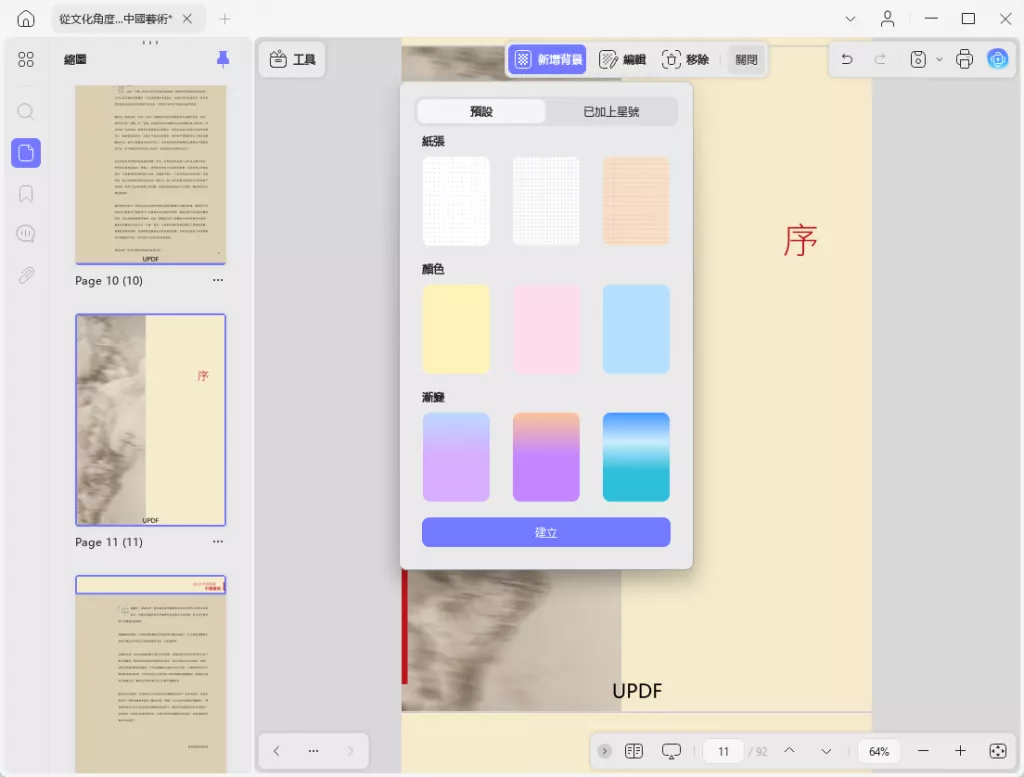This screenshot has height=777, width=1024.
Task: Open the save options dropdown chevron
Action: (938, 59)
